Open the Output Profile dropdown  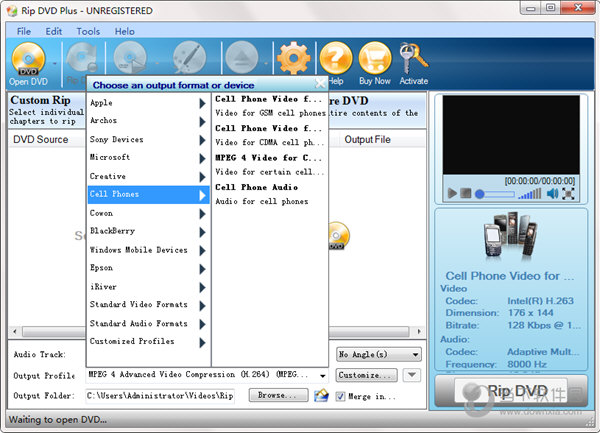click(323, 375)
